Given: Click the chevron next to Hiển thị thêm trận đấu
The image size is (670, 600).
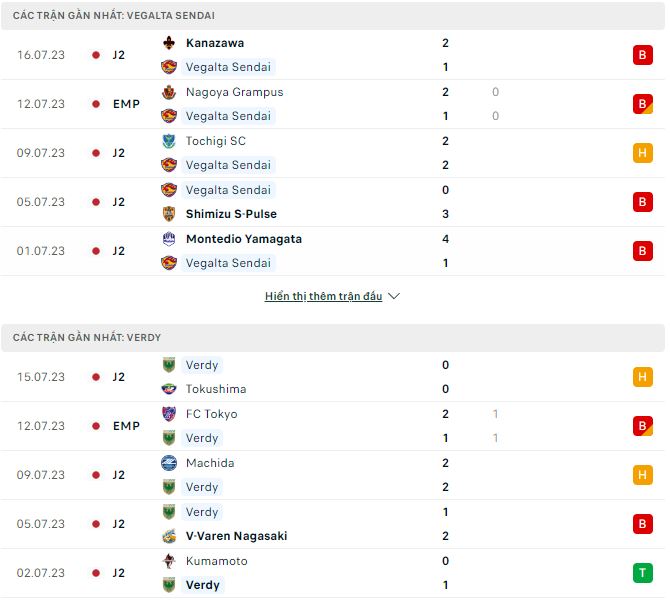Looking at the screenshot, I should (x=394, y=296).
